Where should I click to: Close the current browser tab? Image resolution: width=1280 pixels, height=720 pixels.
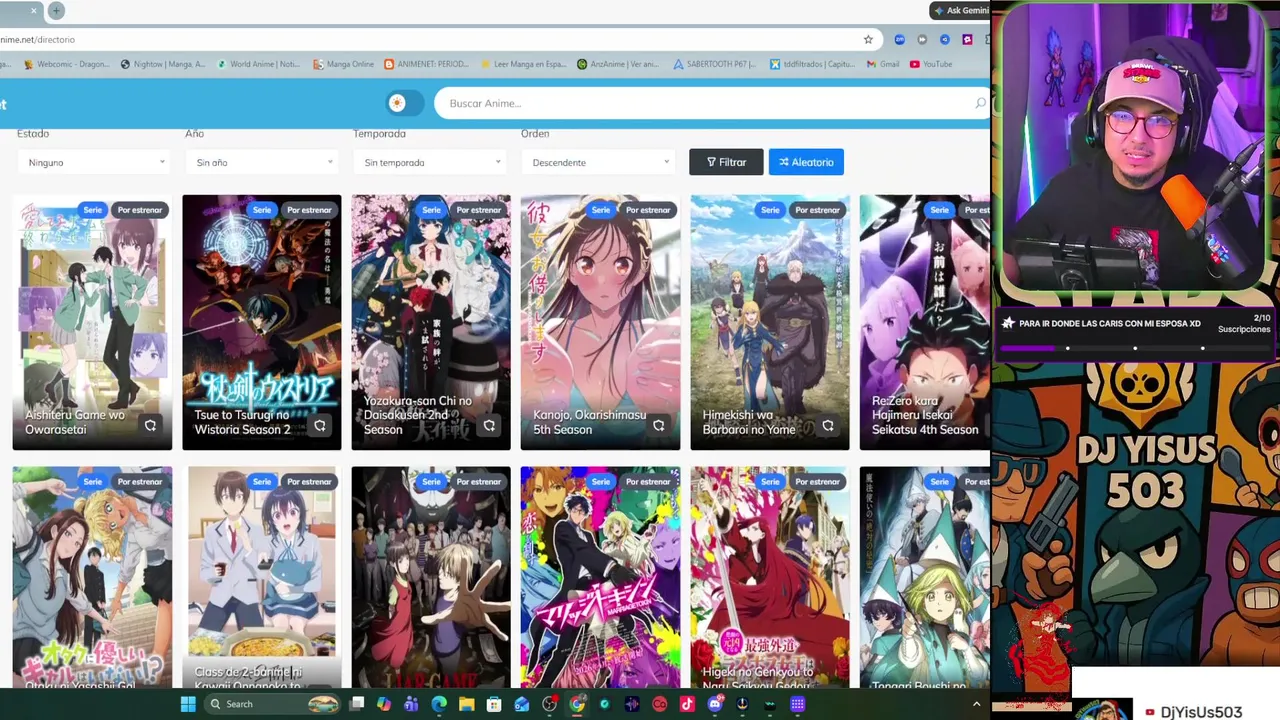34,10
